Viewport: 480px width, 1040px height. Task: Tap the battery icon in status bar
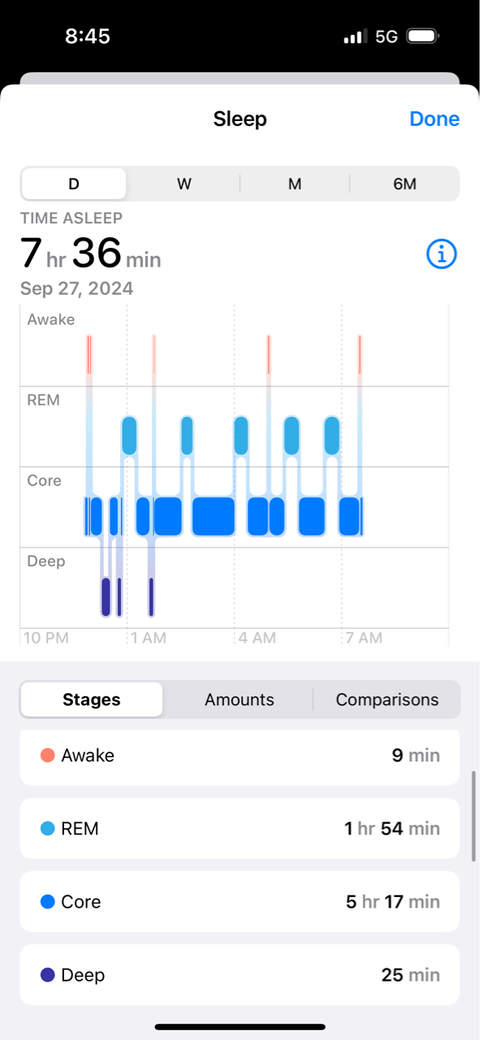point(422,36)
